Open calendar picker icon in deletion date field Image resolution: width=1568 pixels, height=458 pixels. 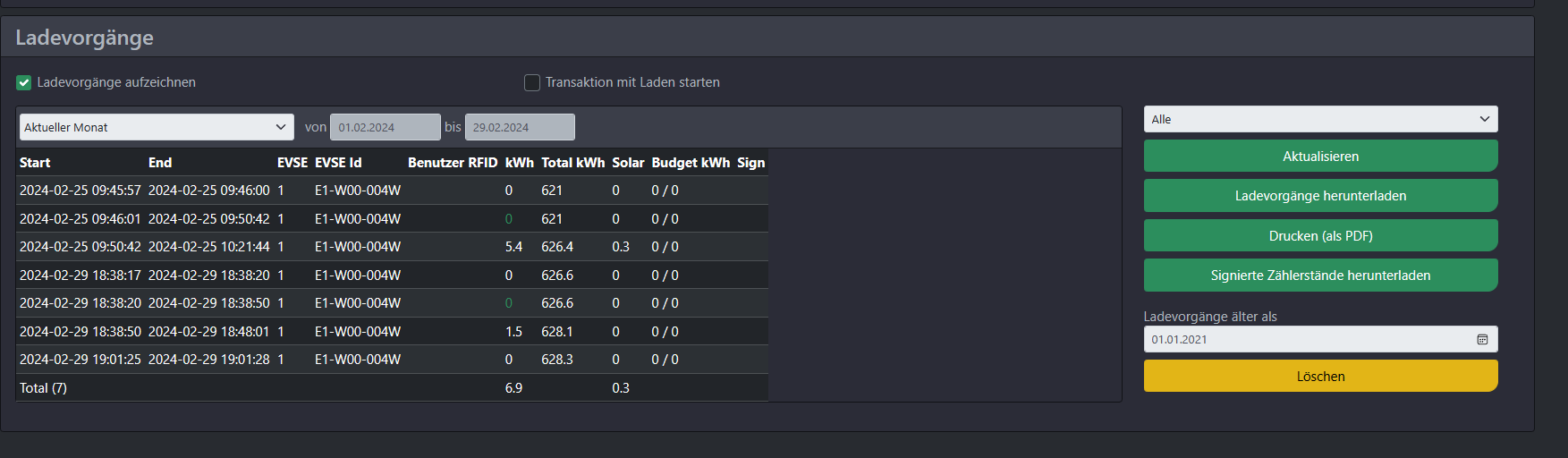[1482, 340]
